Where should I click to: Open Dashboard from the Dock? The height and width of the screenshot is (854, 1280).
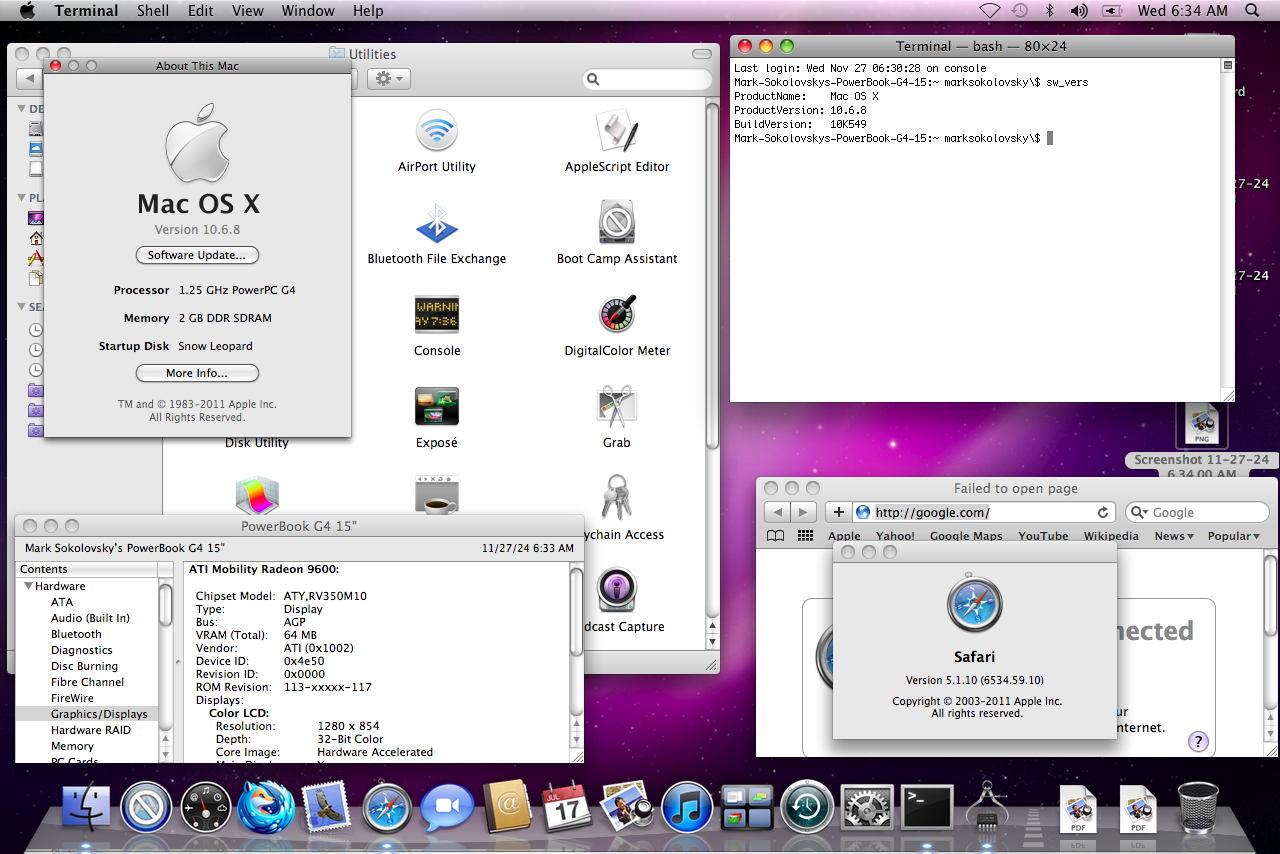pyautogui.click(x=206, y=808)
